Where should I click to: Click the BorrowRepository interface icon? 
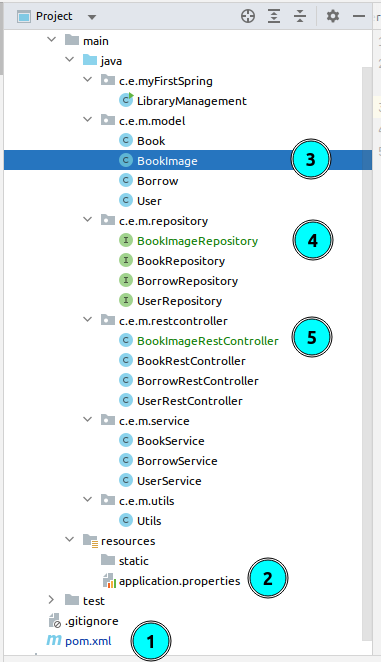click(x=126, y=280)
